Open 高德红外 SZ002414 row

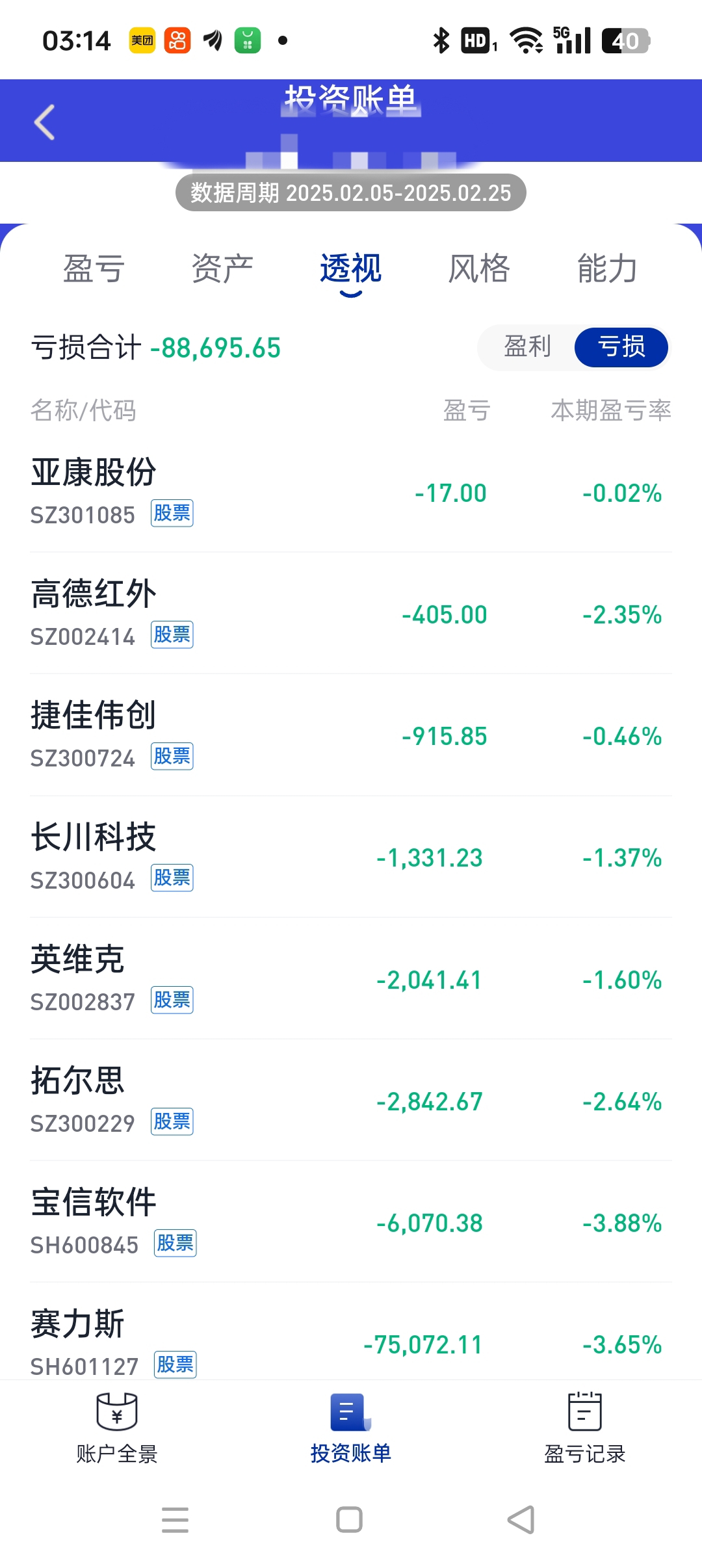351,614
